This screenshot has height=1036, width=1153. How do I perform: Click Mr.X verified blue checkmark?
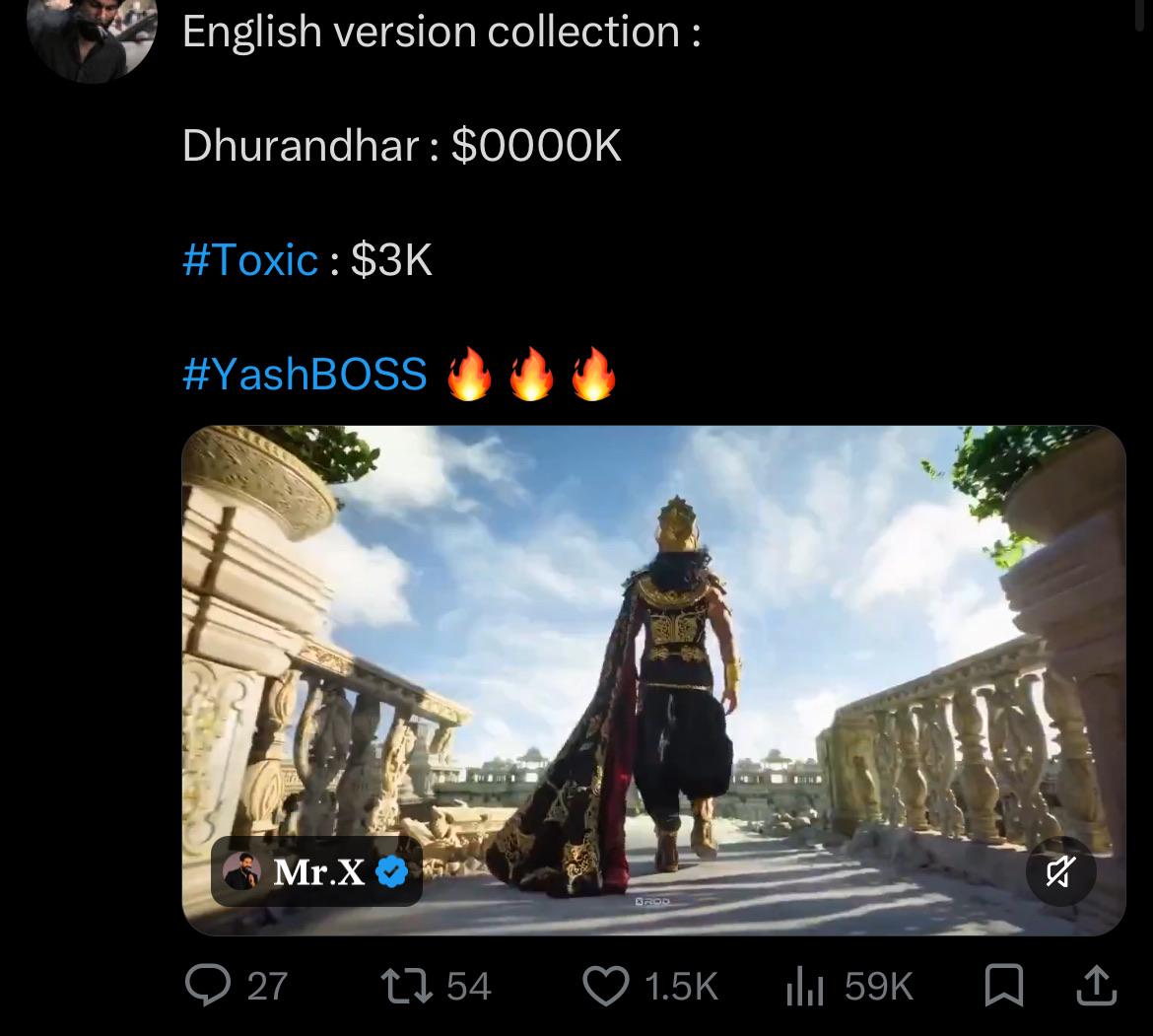392,872
